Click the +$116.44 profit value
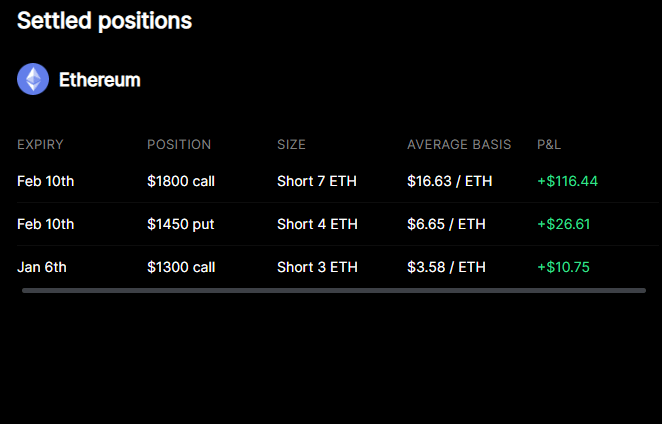The height and width of the screenshot is (424, 662). (567, 181)
